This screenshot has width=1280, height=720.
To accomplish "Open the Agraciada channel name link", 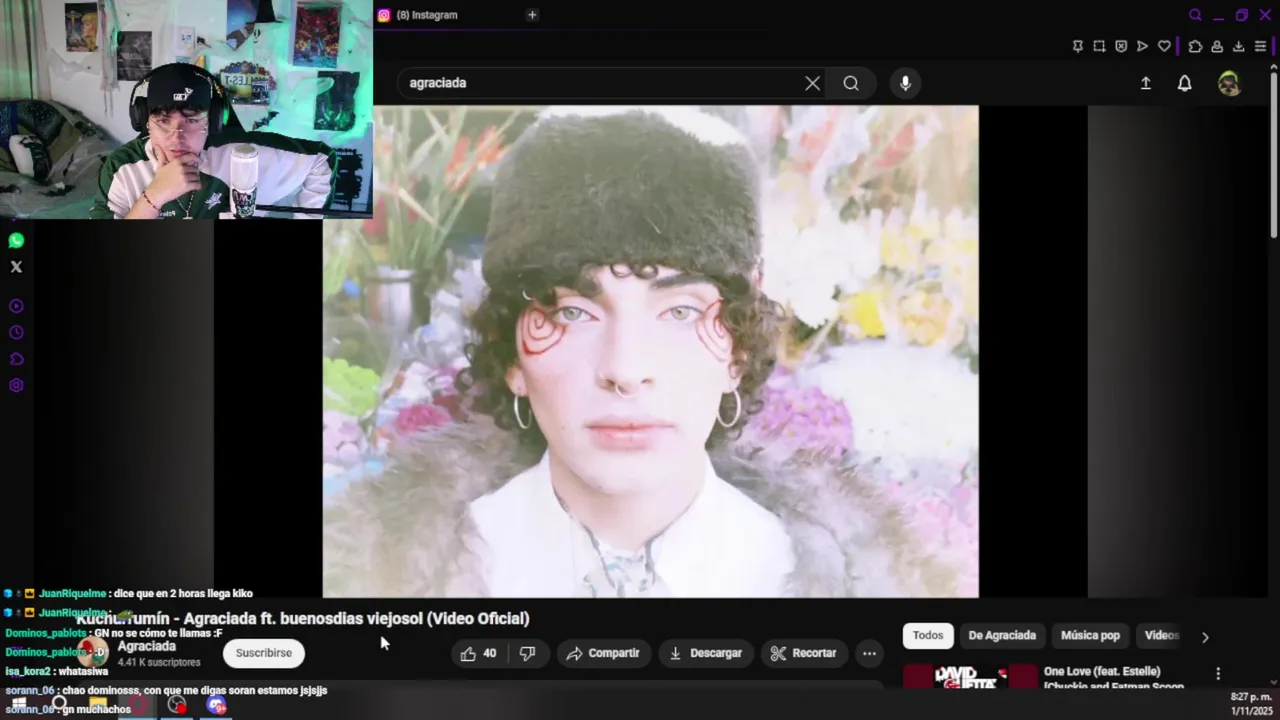I will tap(147, 646).
